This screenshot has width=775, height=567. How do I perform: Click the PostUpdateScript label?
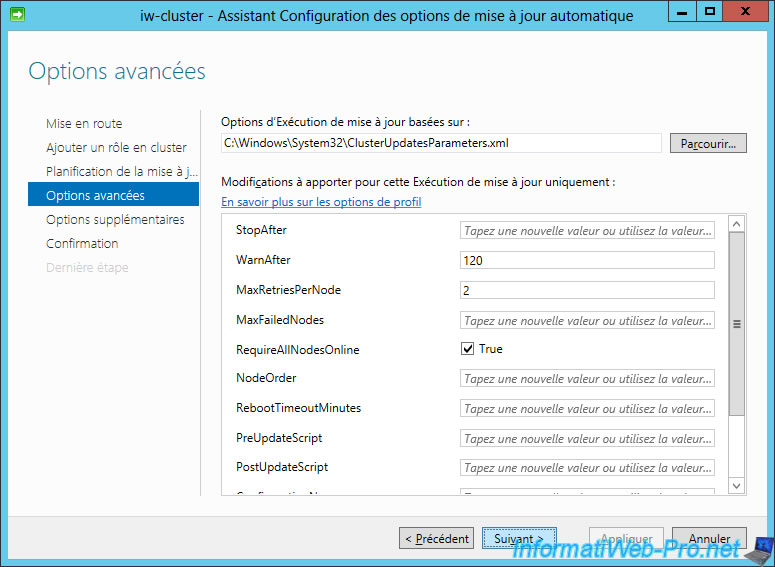click(x=282, y=467)
